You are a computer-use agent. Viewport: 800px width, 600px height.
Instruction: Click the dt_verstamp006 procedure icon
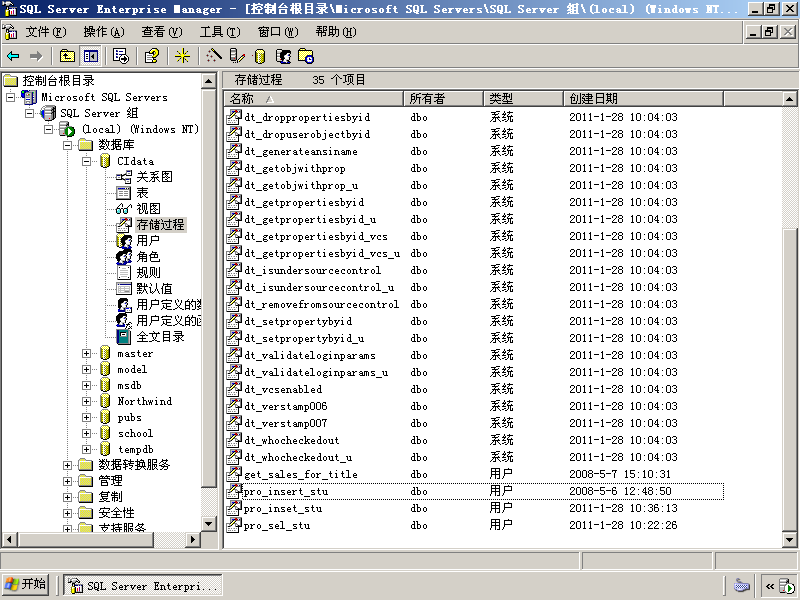[x=234, y=406]
